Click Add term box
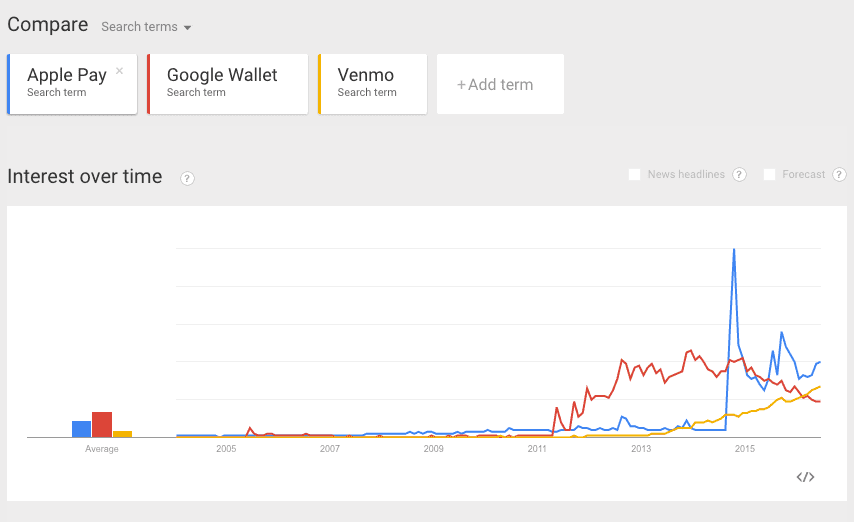 click(500, 84)
